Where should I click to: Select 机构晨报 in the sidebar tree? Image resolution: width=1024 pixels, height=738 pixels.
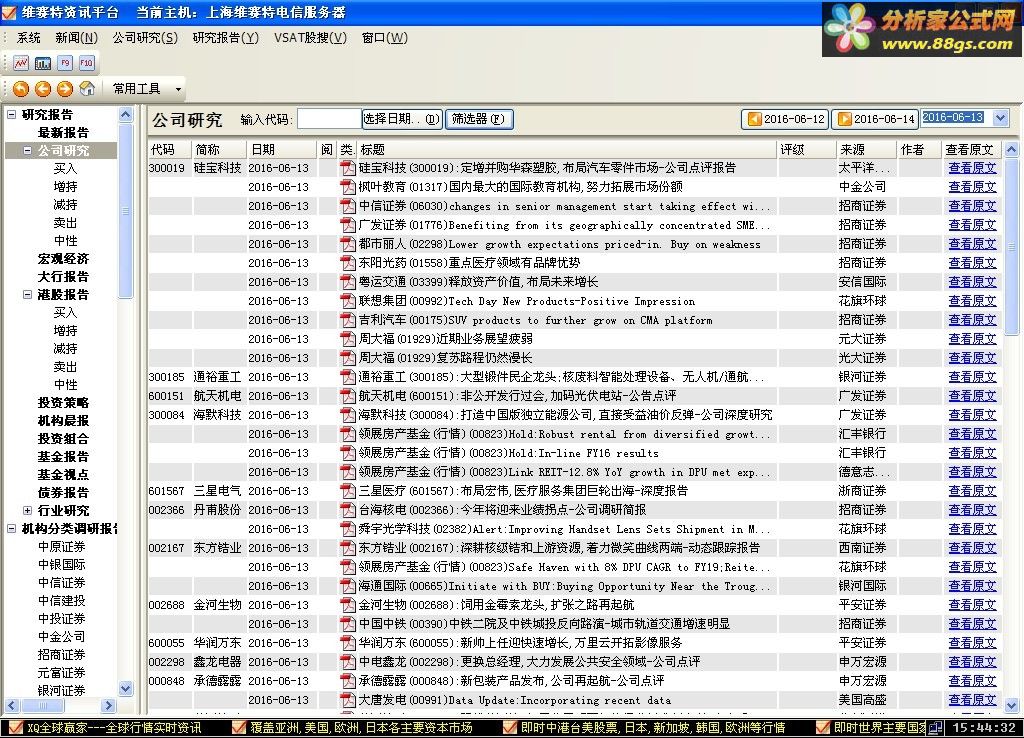63,421
